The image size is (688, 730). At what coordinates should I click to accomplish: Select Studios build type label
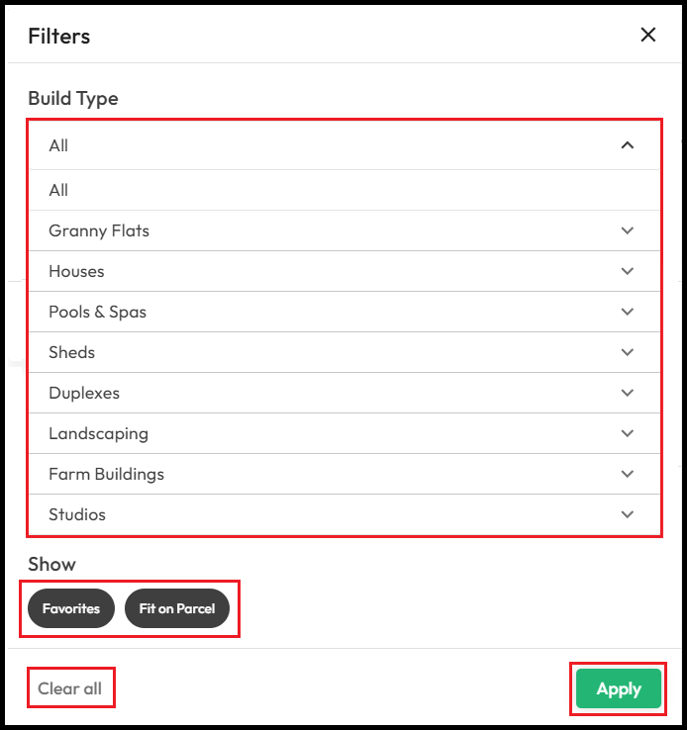point(77,514)
